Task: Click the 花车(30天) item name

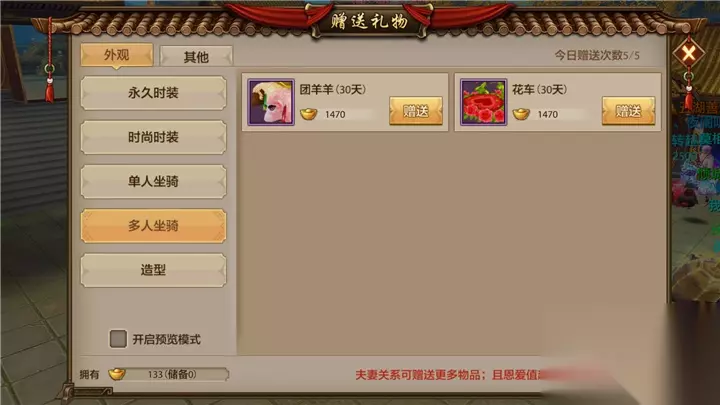Action: pyautogui.click(x=540, y=89)
